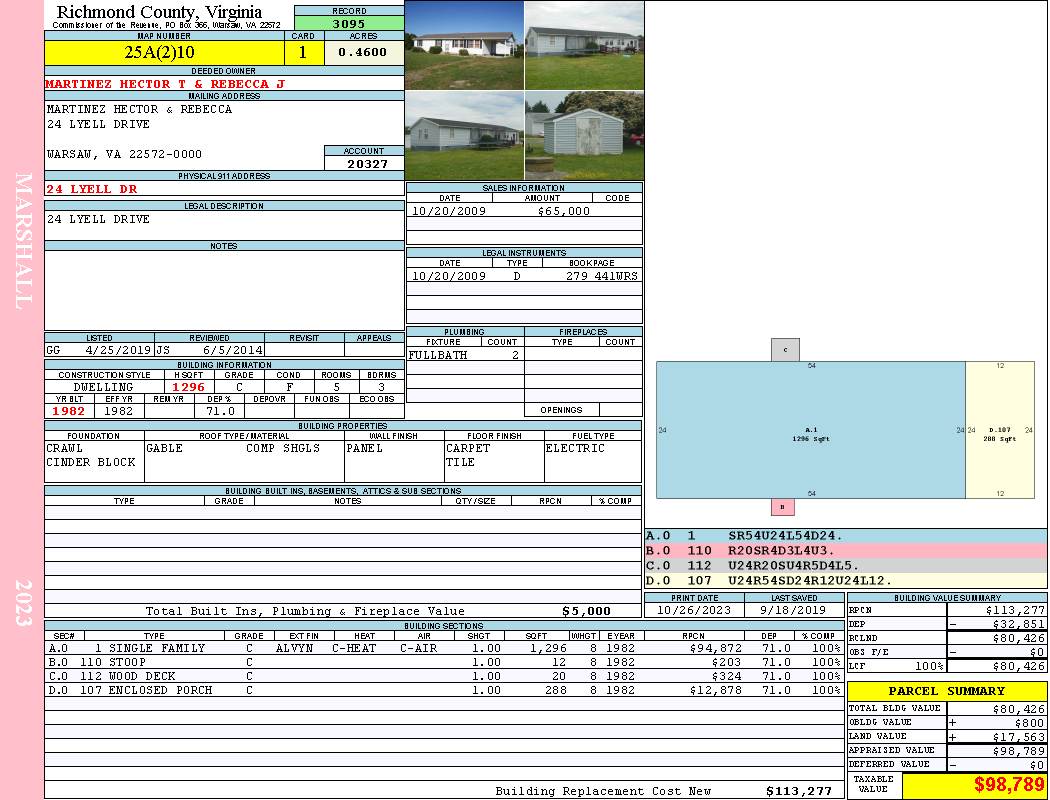Click the red taxable value $98,789
Viewport: 1050px width, 800px height.
pyautogui.click(x=974, y=786)
